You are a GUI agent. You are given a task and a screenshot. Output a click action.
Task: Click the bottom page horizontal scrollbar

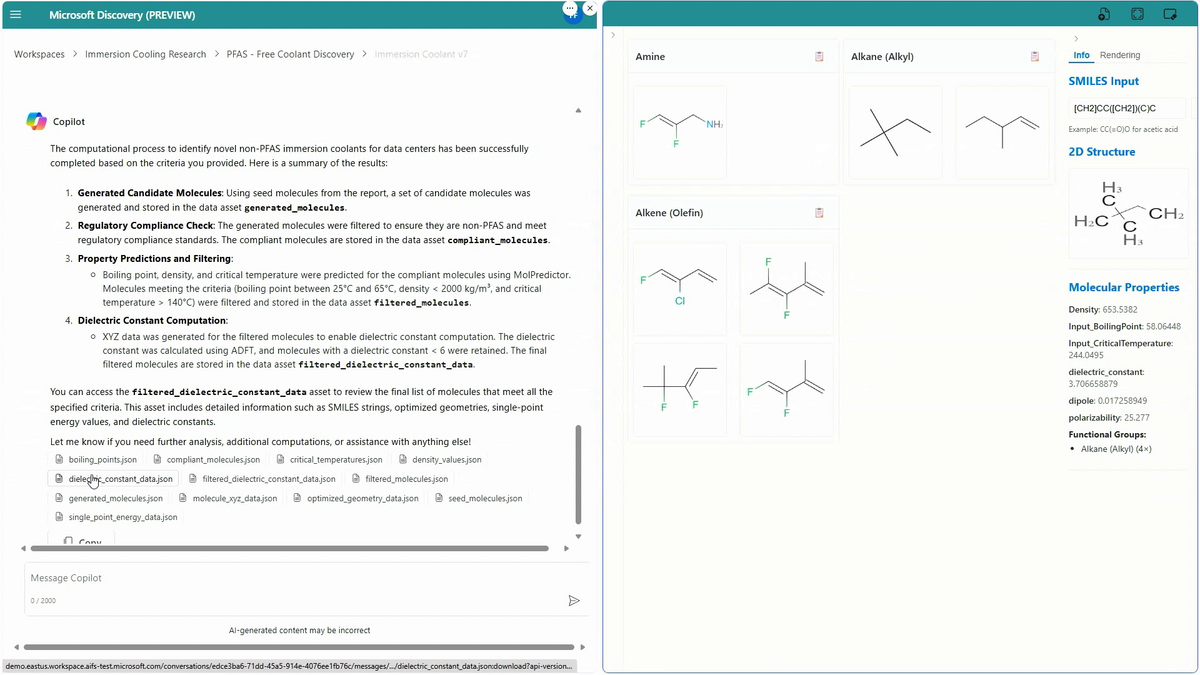(299, 647)
